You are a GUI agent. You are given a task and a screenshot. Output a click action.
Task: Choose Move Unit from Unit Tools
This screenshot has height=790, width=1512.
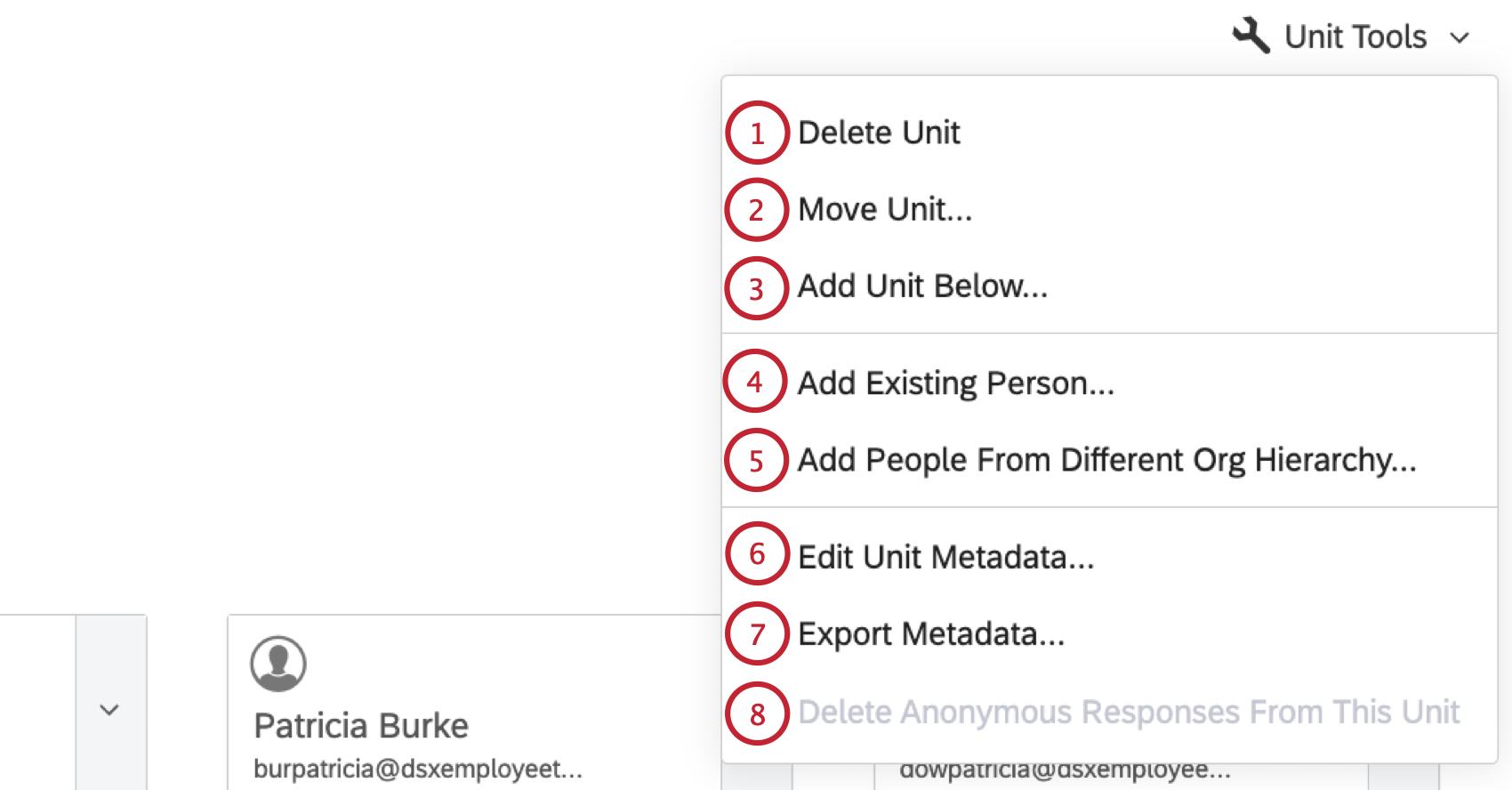point(884,209)
